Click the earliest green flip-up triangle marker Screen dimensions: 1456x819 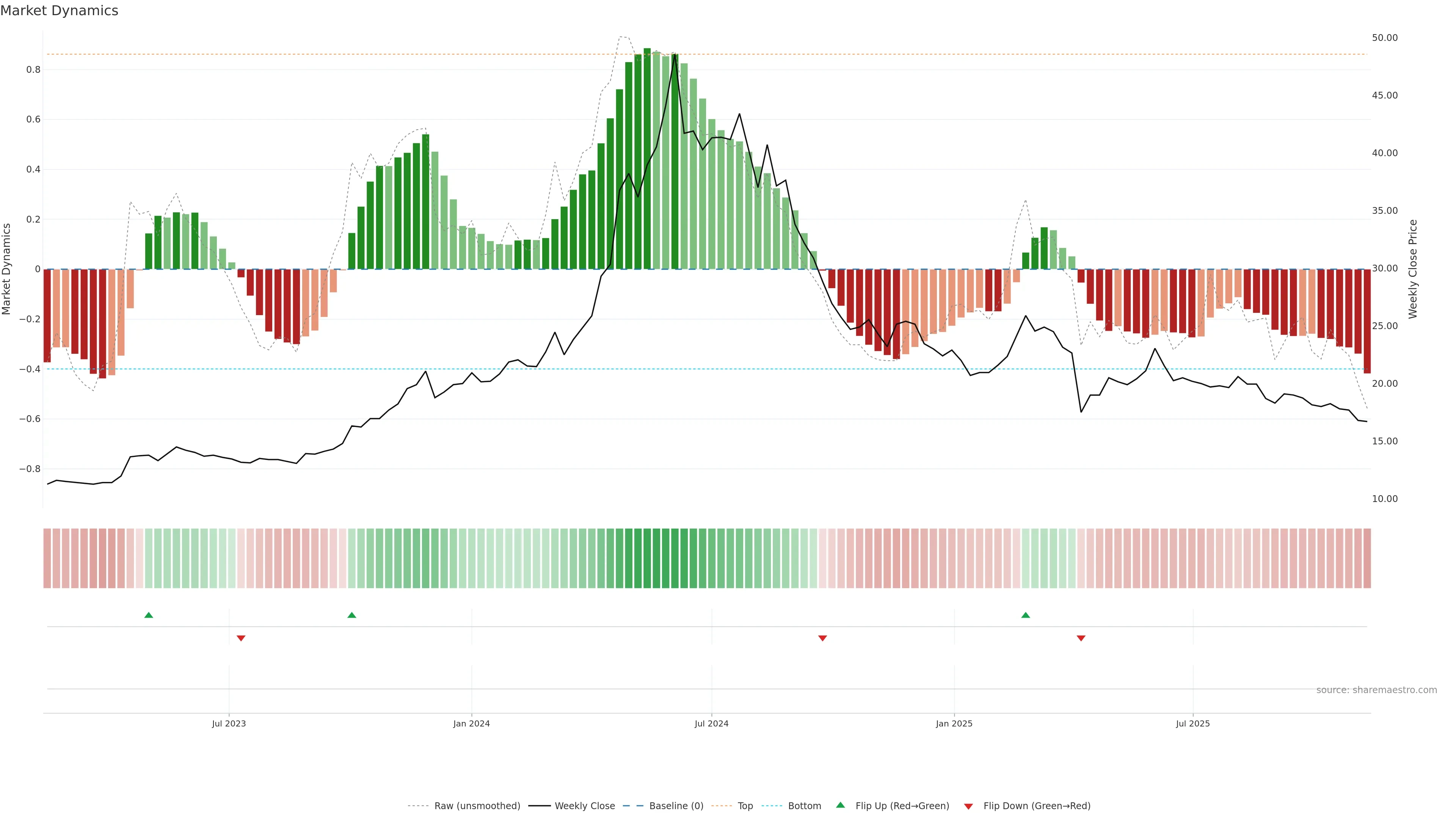pyautogui.click(x=149, y=615)
